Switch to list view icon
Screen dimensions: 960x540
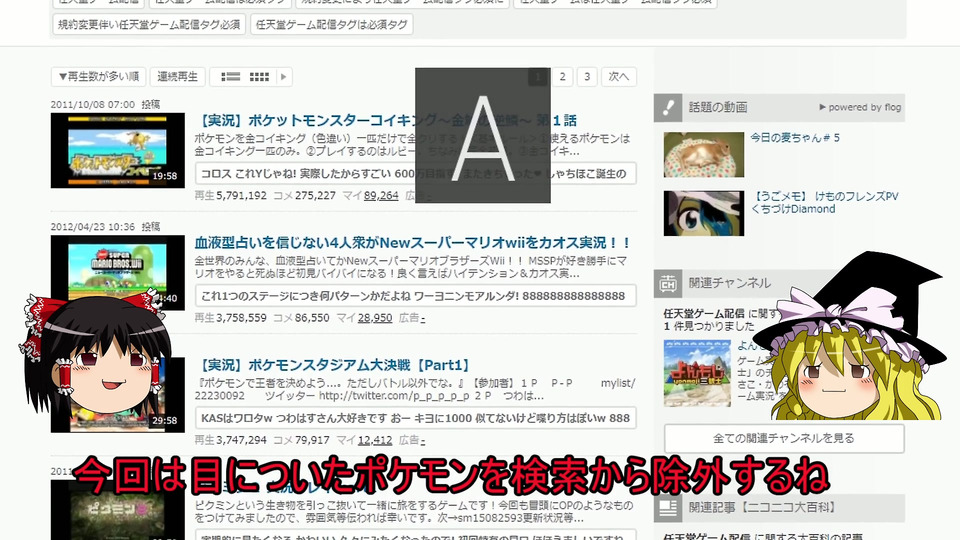pyautogui.click(x=231, y=77)
